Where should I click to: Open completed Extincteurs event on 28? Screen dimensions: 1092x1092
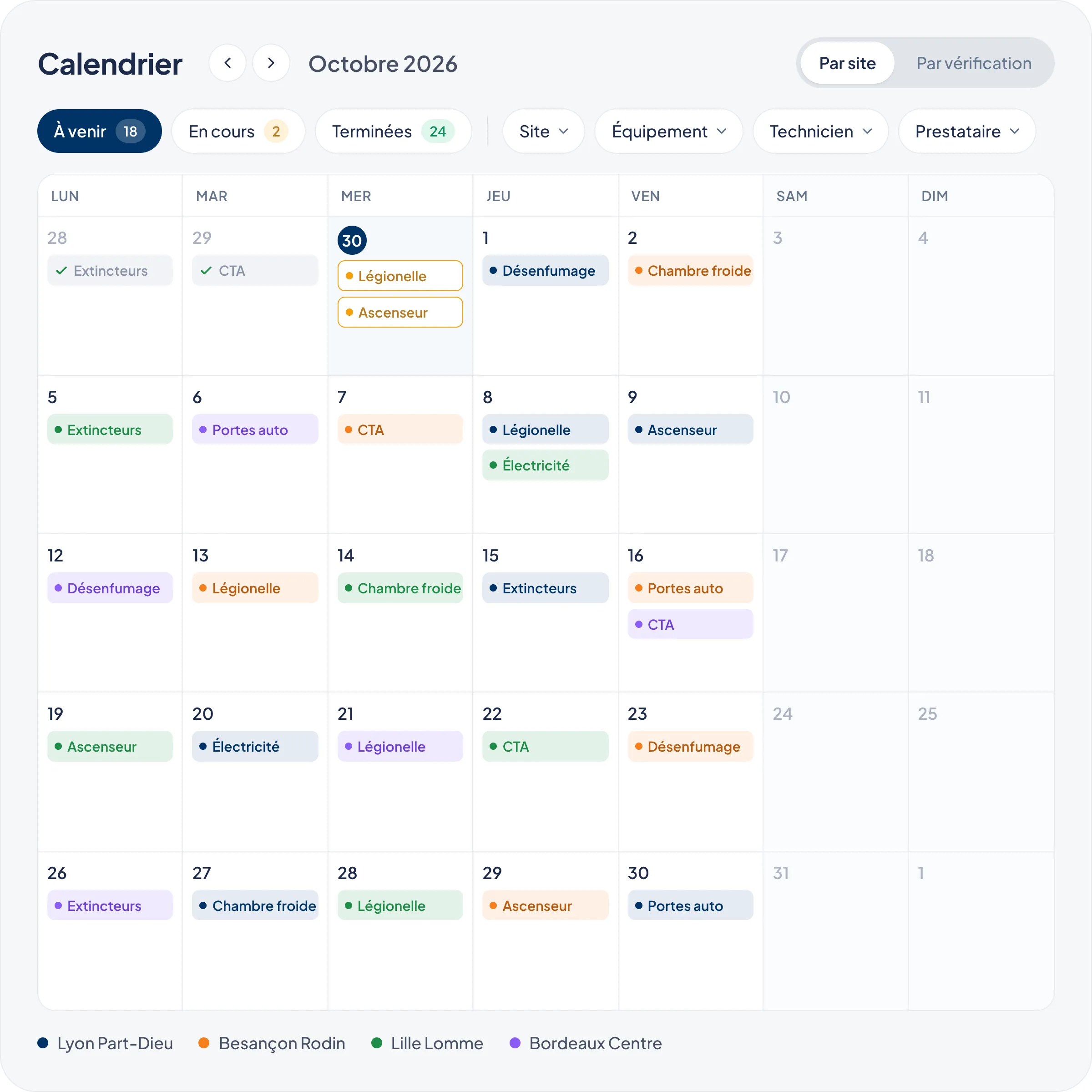[x=110, y=271]
